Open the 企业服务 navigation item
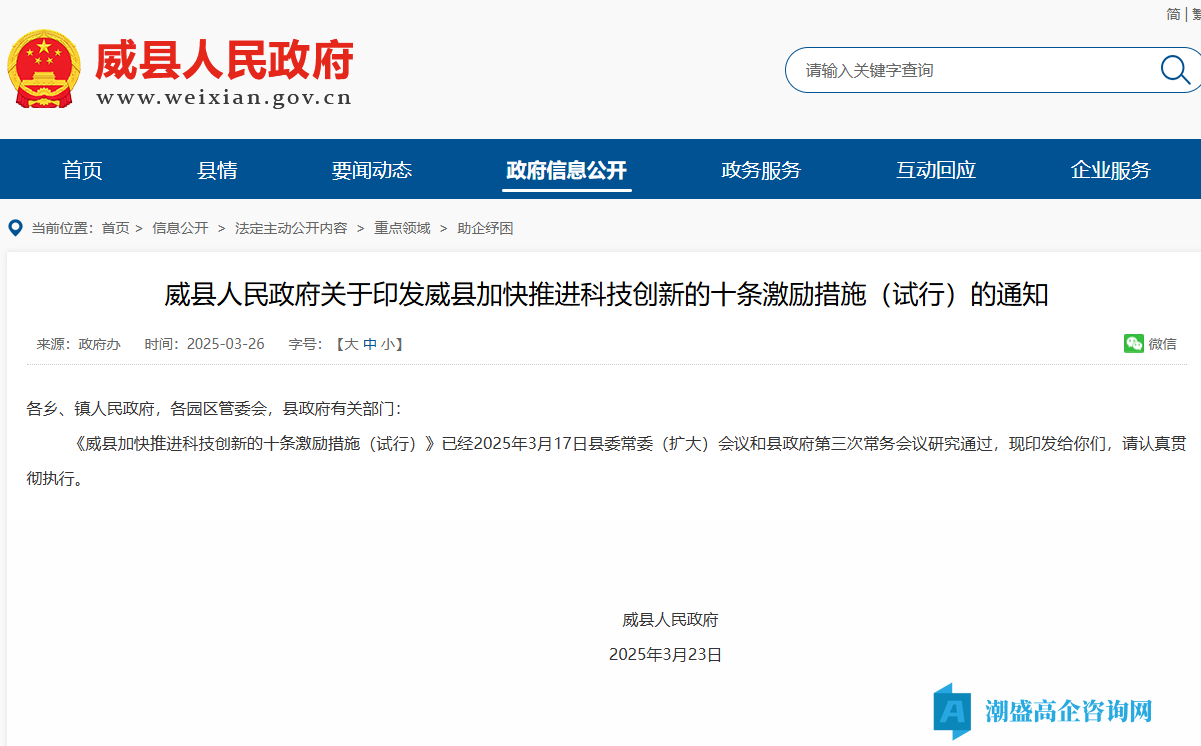Screen dimensions: 1201x746 pos(1110,170)
